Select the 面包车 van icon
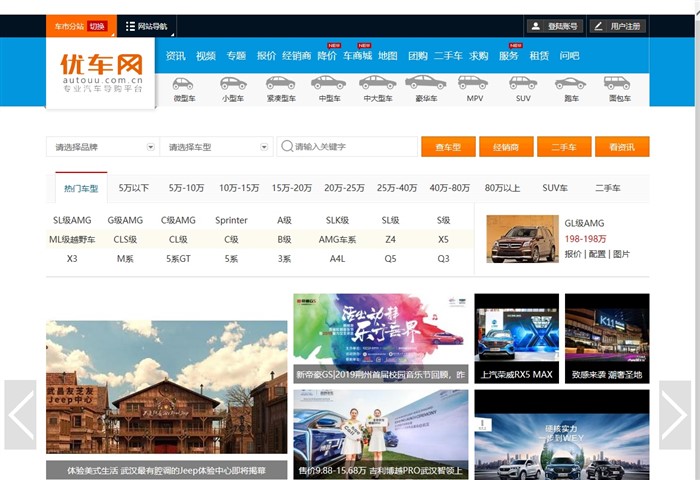 pos(617,83)
